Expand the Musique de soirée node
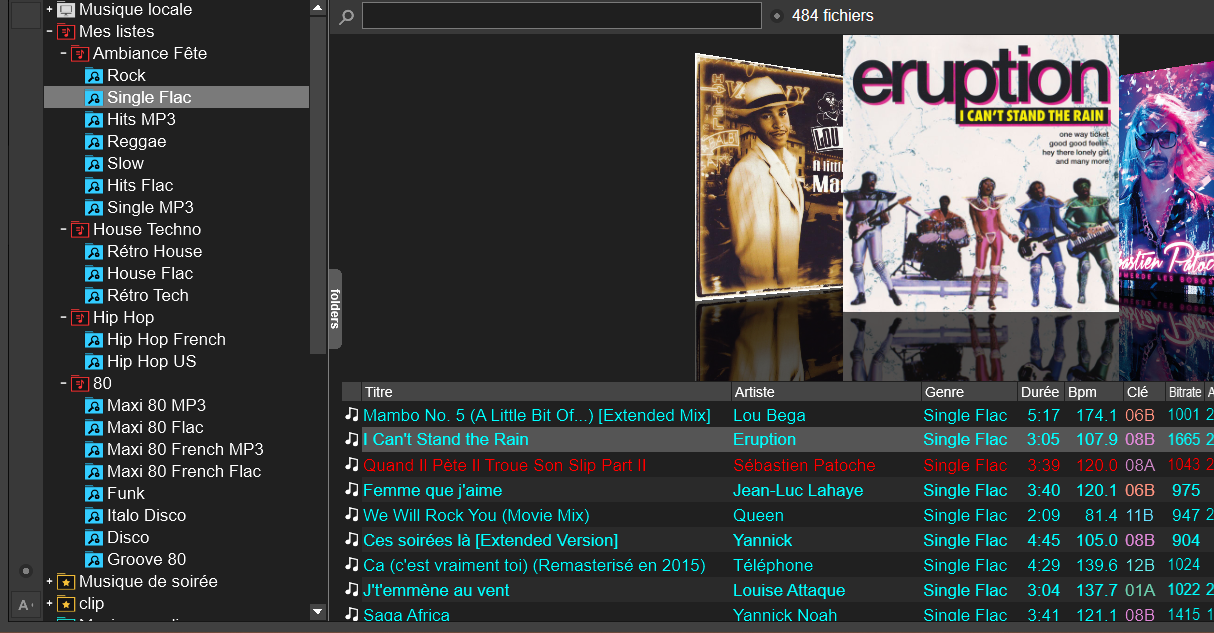The height and width of the screenshot is (633, 1214). [49, 581]
